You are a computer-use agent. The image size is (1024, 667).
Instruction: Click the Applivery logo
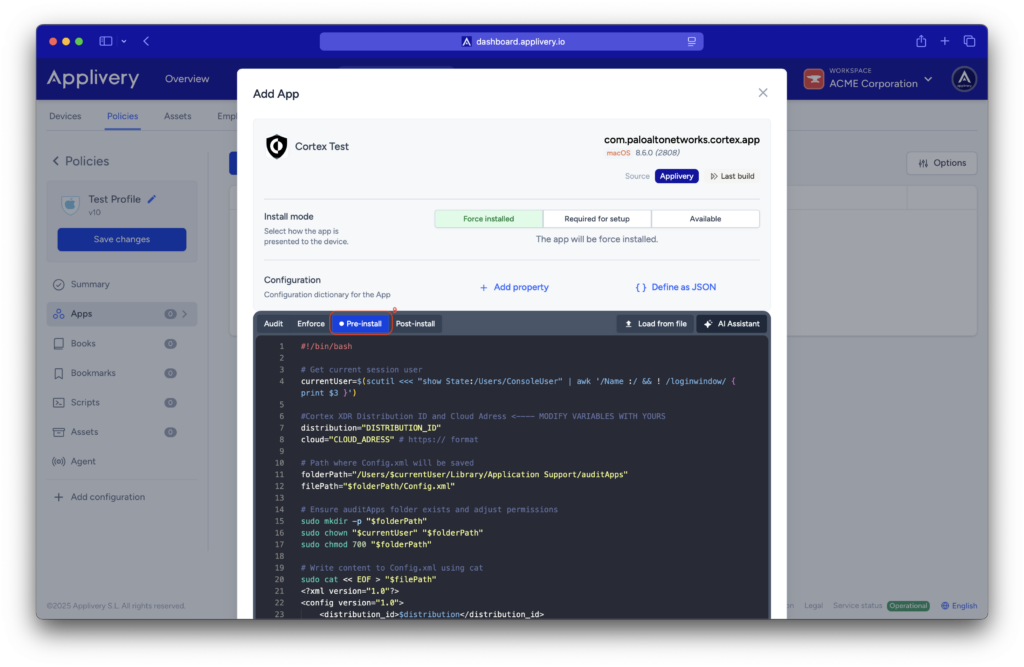click(93, 78)
